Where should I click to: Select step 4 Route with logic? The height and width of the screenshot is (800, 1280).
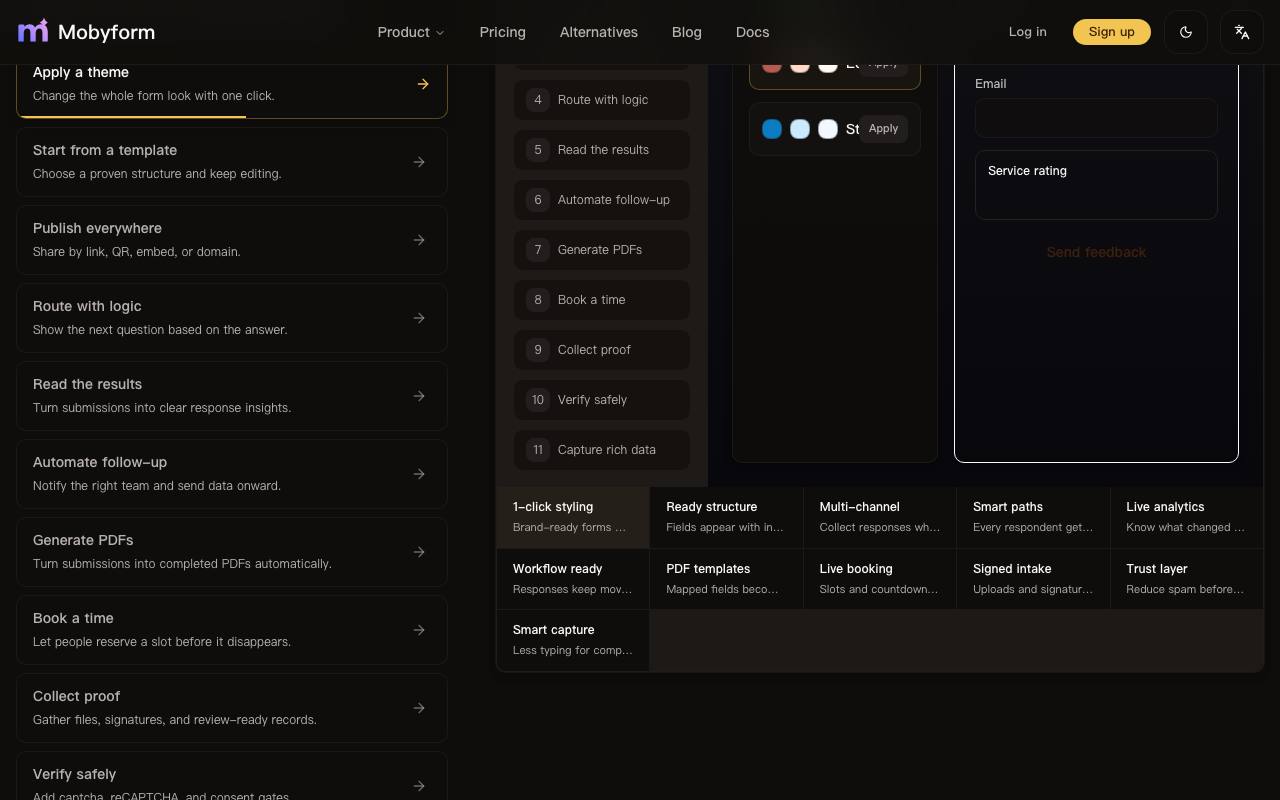pos(602,100)
